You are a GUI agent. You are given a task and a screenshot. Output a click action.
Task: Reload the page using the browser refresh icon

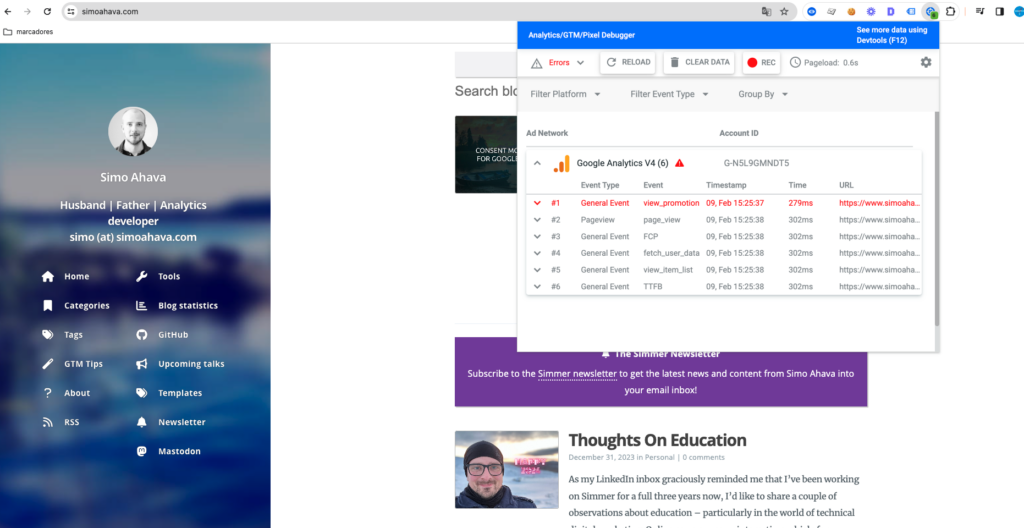(47, 11)
